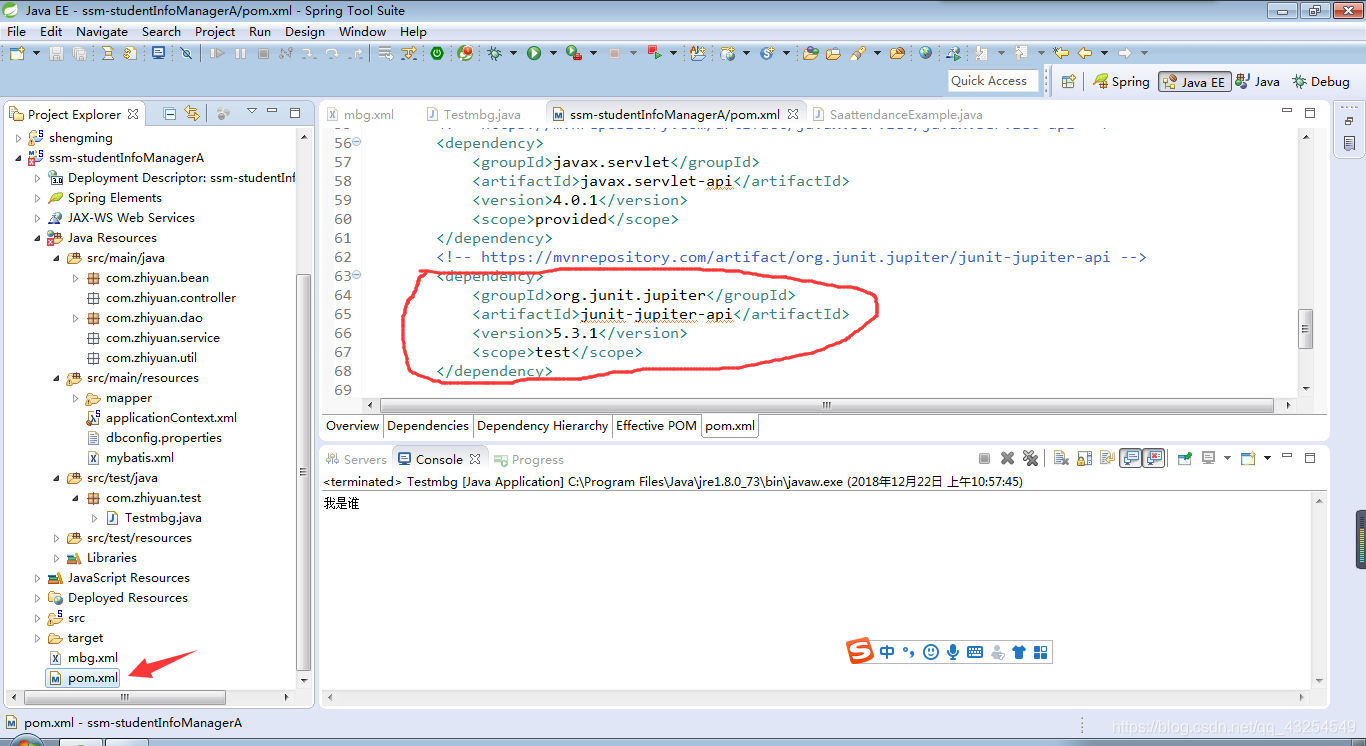Click the Sogou input method S icon

click(860, 652)
